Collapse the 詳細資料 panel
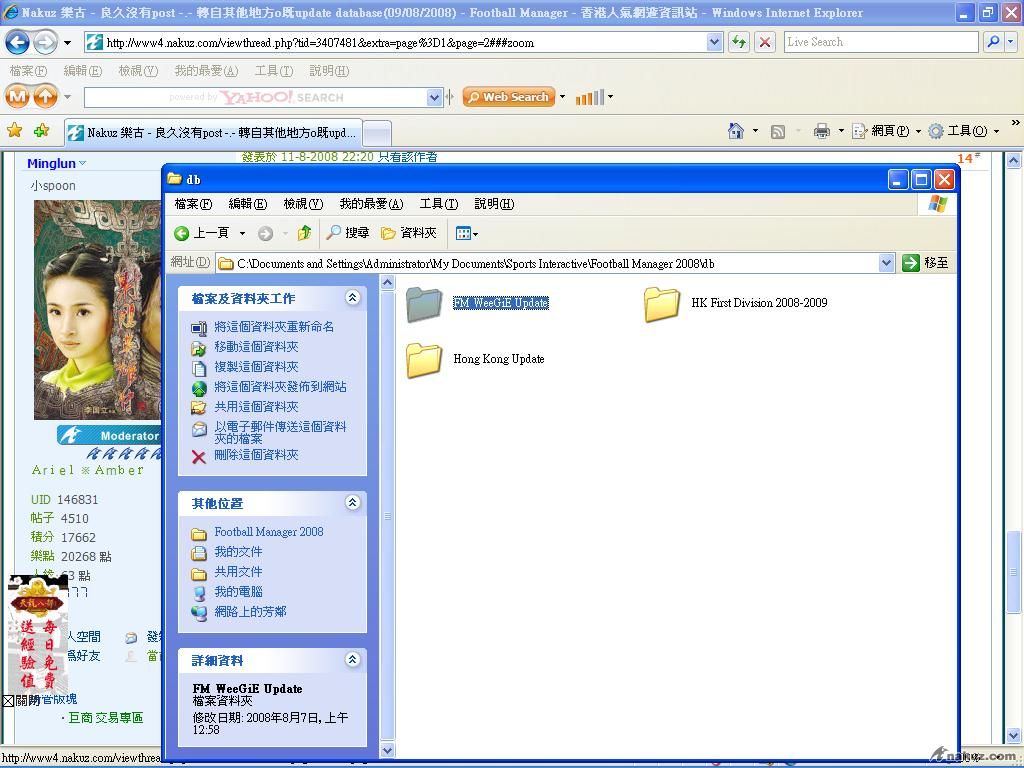The width and height of the screenshot is (1024, 768). tap(352, 660)
